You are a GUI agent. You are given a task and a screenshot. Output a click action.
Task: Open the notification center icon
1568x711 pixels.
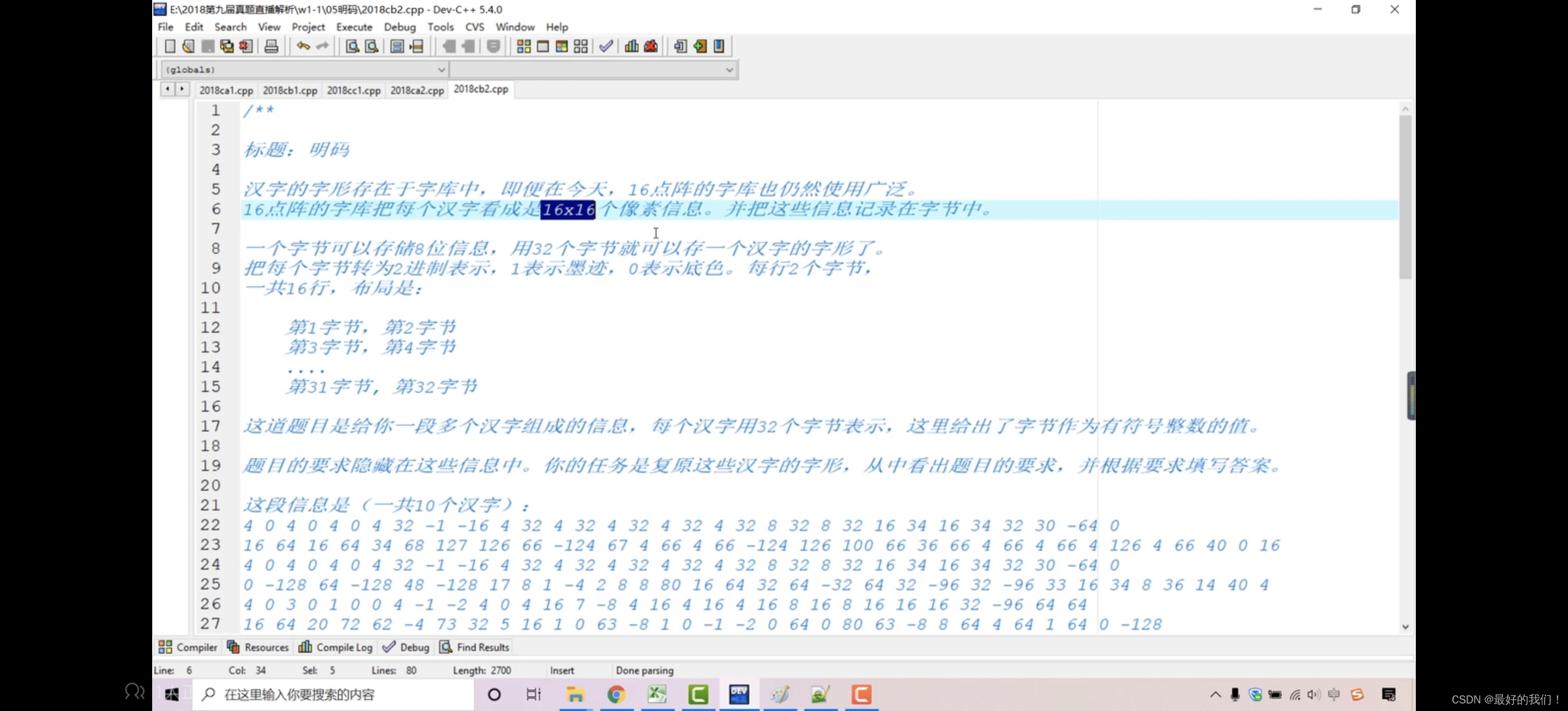(1389, 695)
